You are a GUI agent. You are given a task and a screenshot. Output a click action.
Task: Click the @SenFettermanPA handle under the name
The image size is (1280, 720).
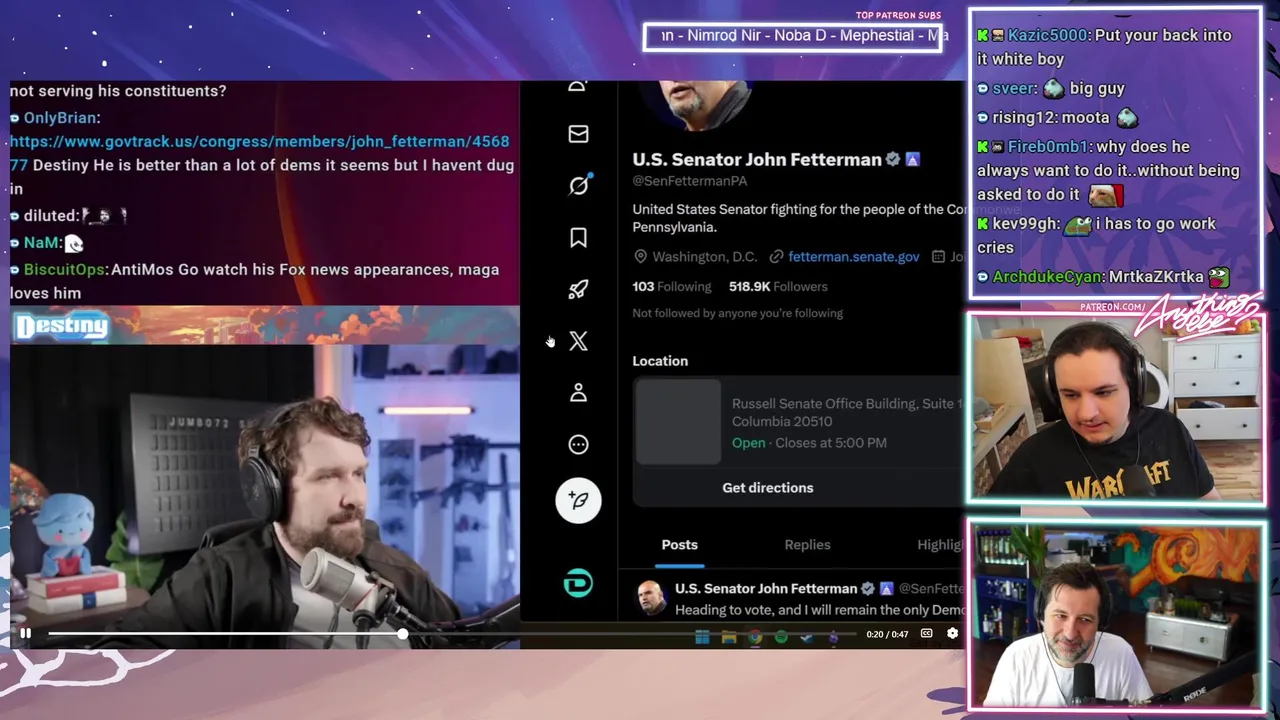point(689,181)
